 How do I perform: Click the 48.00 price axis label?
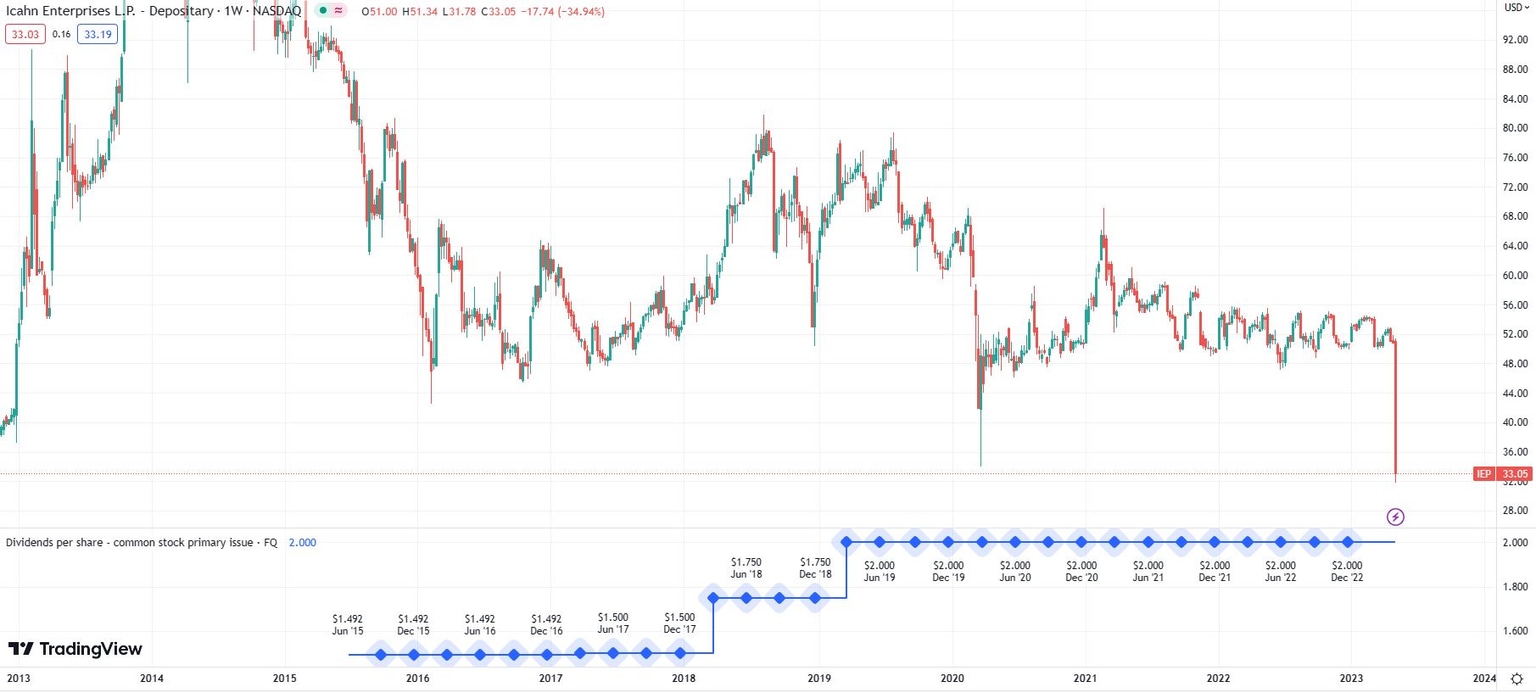pos(1515,364)
